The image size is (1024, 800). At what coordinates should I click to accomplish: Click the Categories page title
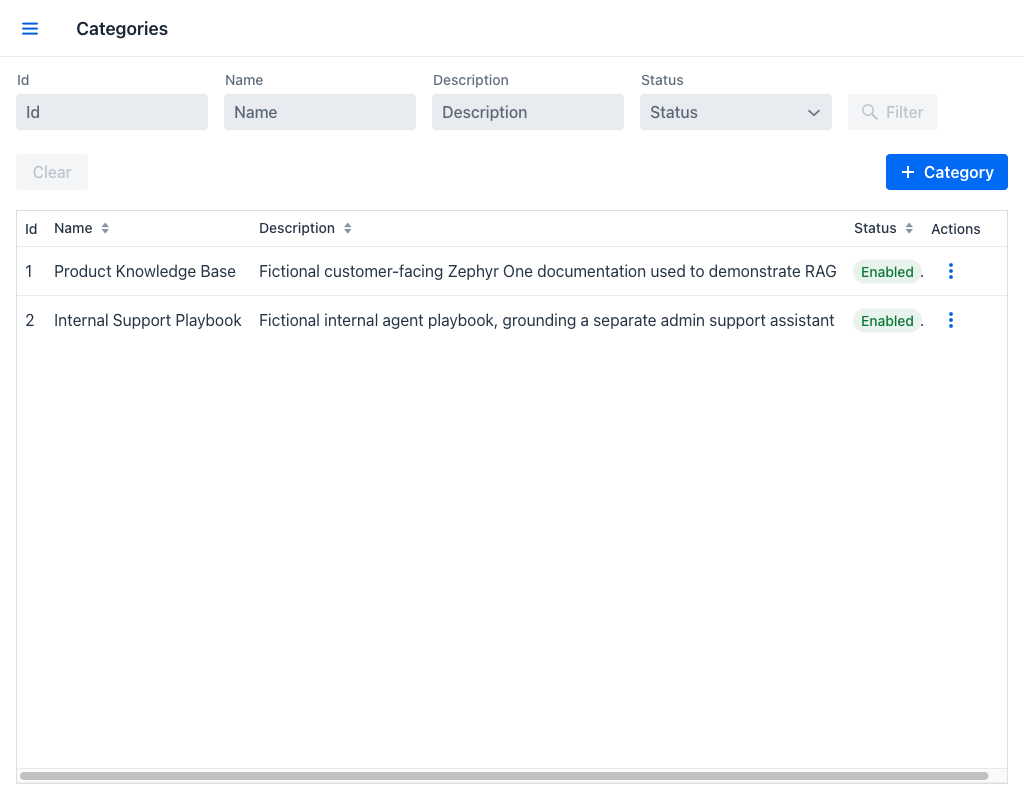tap(122, 29)
